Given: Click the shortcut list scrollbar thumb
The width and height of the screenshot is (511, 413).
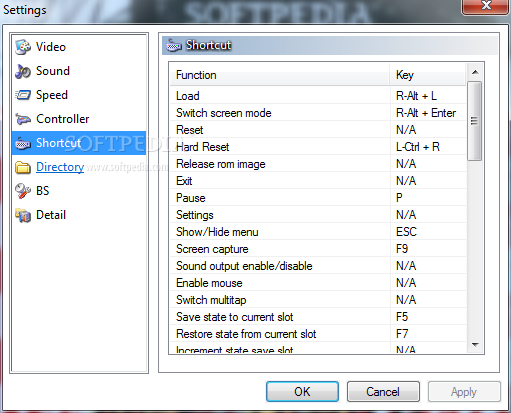Looking at the screenshot, I should click(x=475, y=121).
